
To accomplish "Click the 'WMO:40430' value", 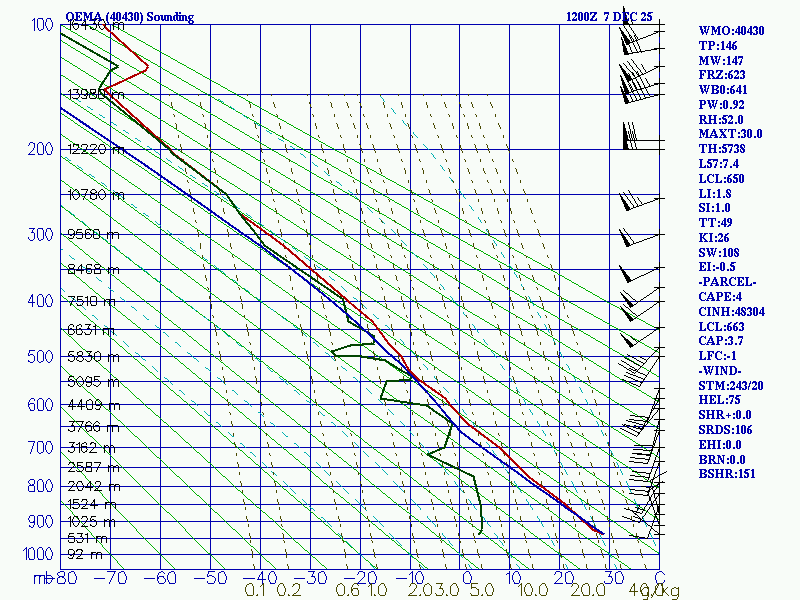I will point(731,31).
